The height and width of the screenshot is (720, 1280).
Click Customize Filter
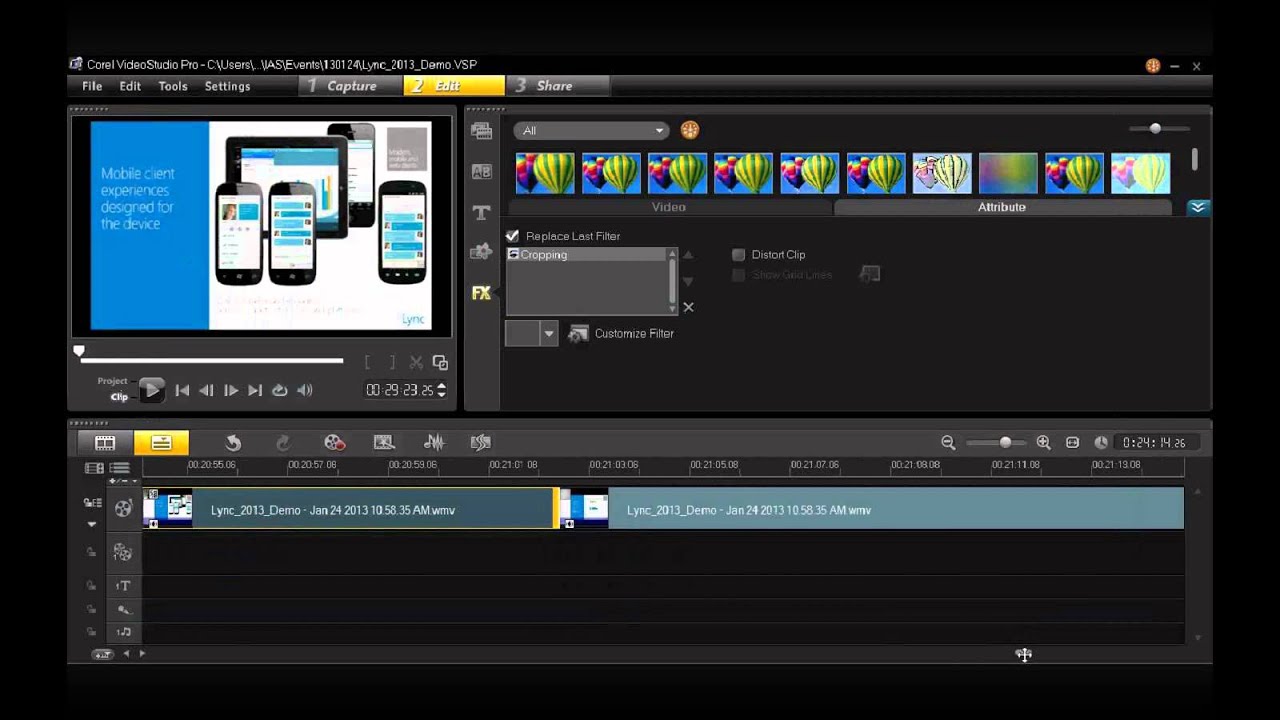point(621,334)
